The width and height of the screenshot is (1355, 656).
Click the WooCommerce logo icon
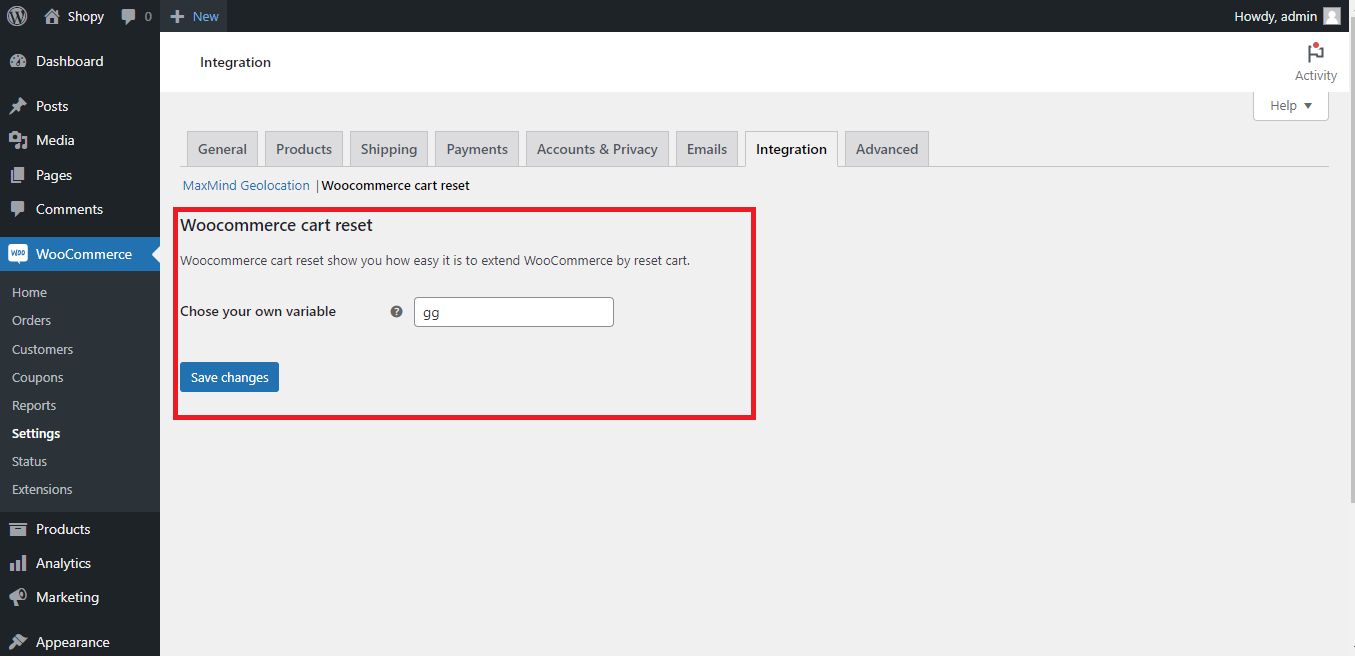click(x=18, y=254)
